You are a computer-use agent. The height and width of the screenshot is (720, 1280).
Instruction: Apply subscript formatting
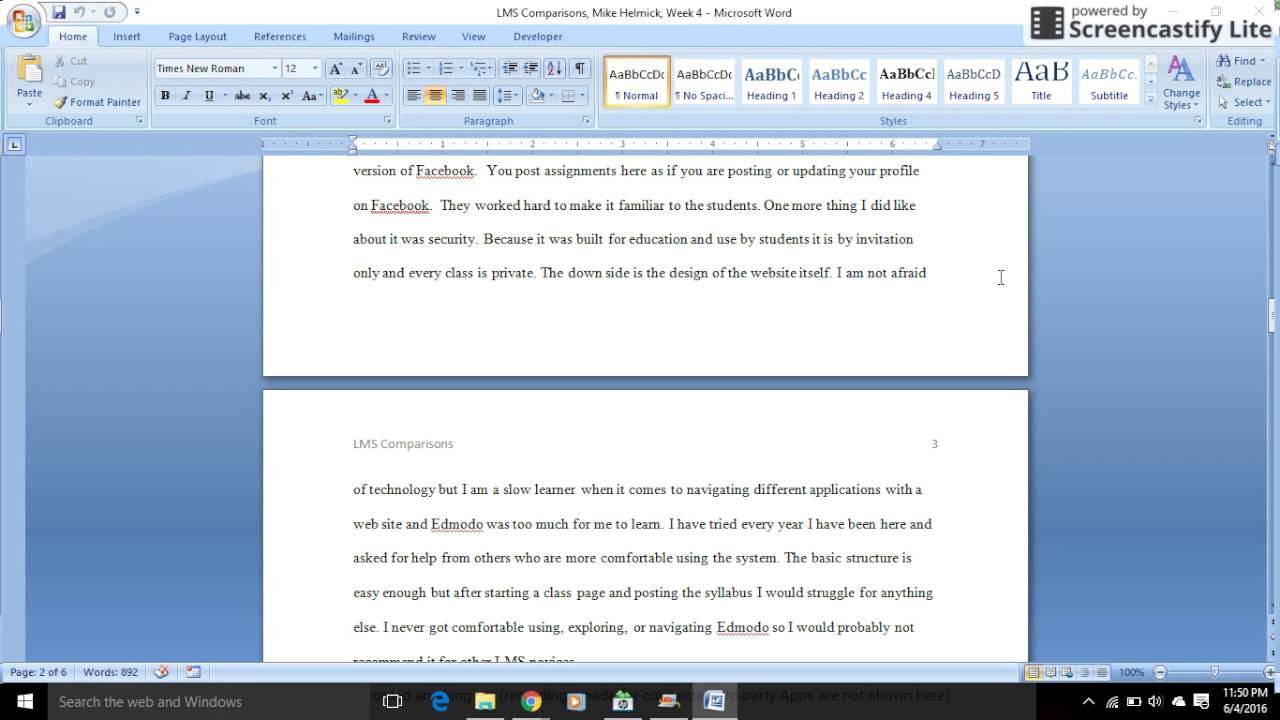point(265,96)
